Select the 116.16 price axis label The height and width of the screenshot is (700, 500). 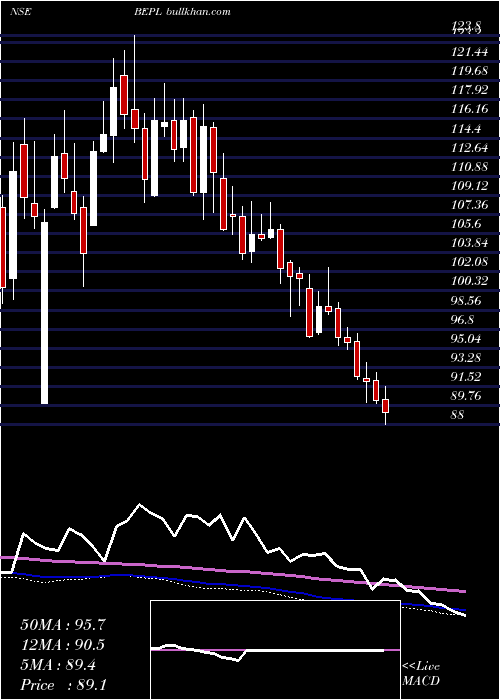pos(469,109)
